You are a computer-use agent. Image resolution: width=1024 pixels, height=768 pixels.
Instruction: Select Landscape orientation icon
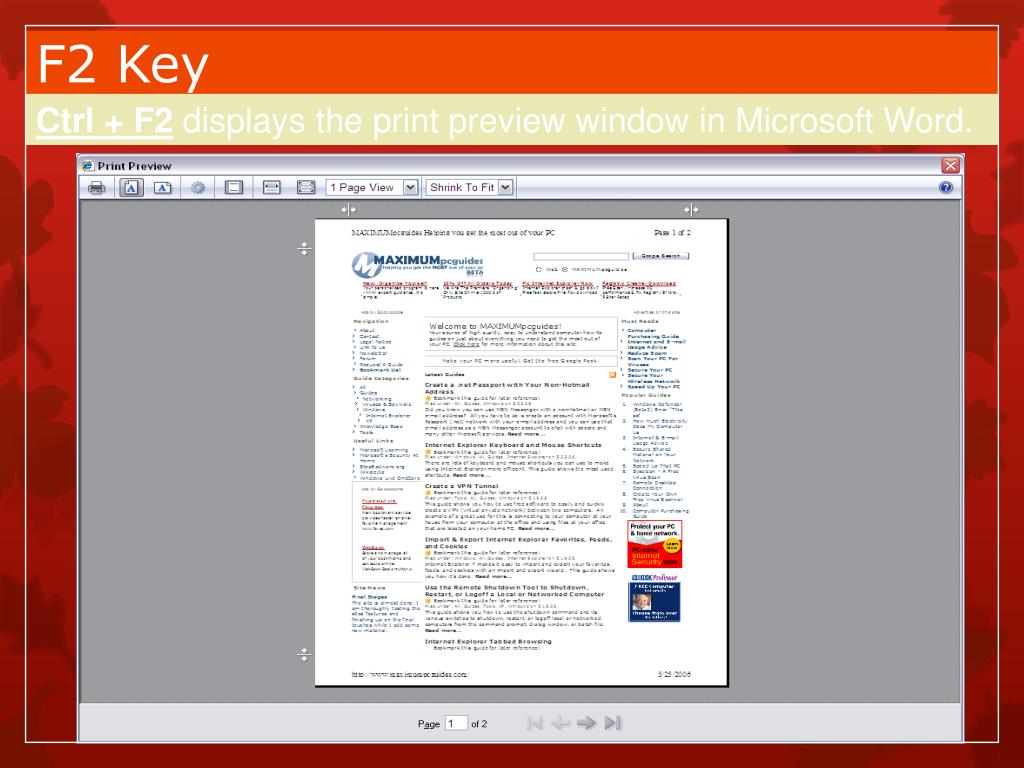point(163,188)
